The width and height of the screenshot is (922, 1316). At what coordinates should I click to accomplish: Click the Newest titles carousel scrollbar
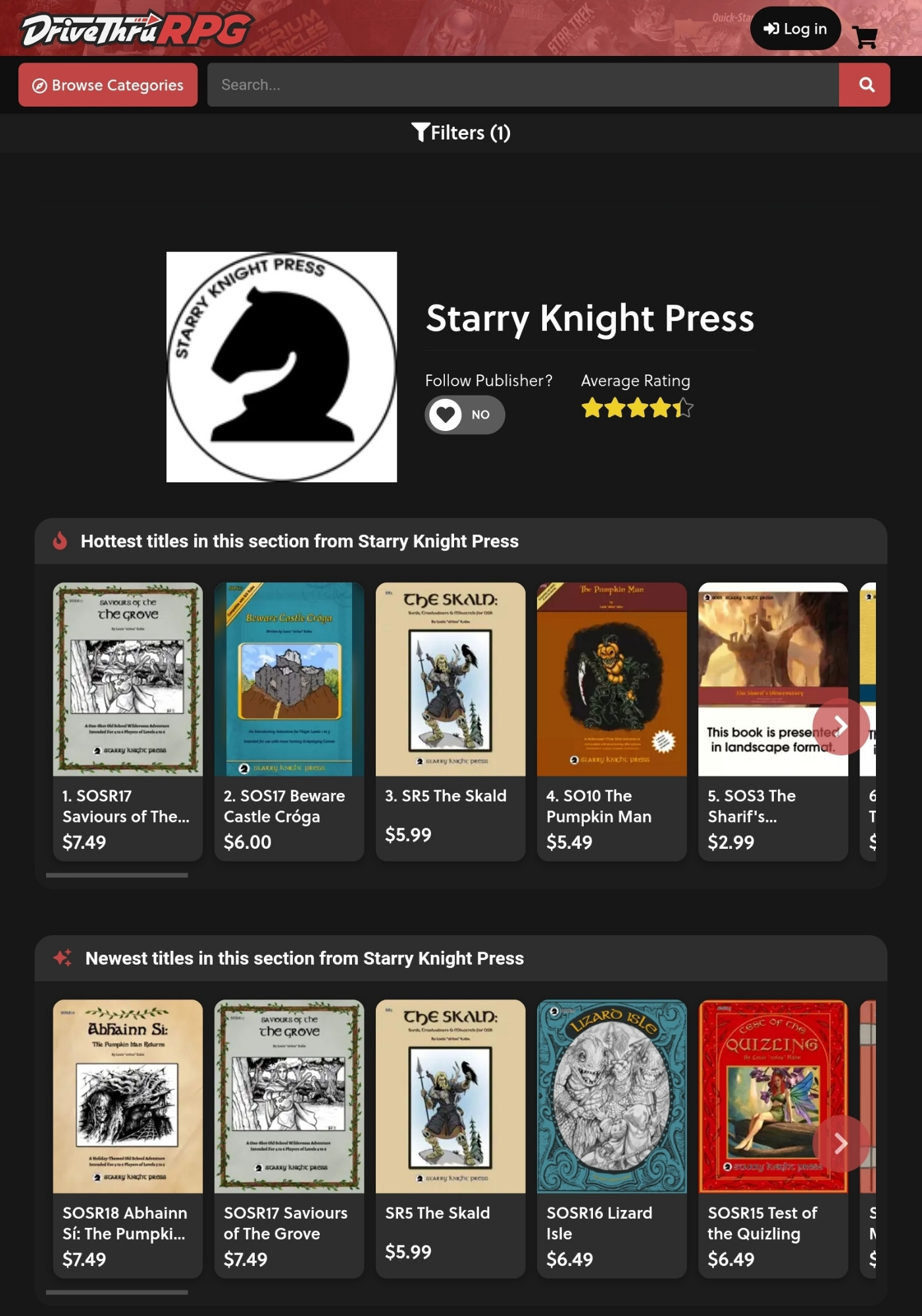[117, 1292]
